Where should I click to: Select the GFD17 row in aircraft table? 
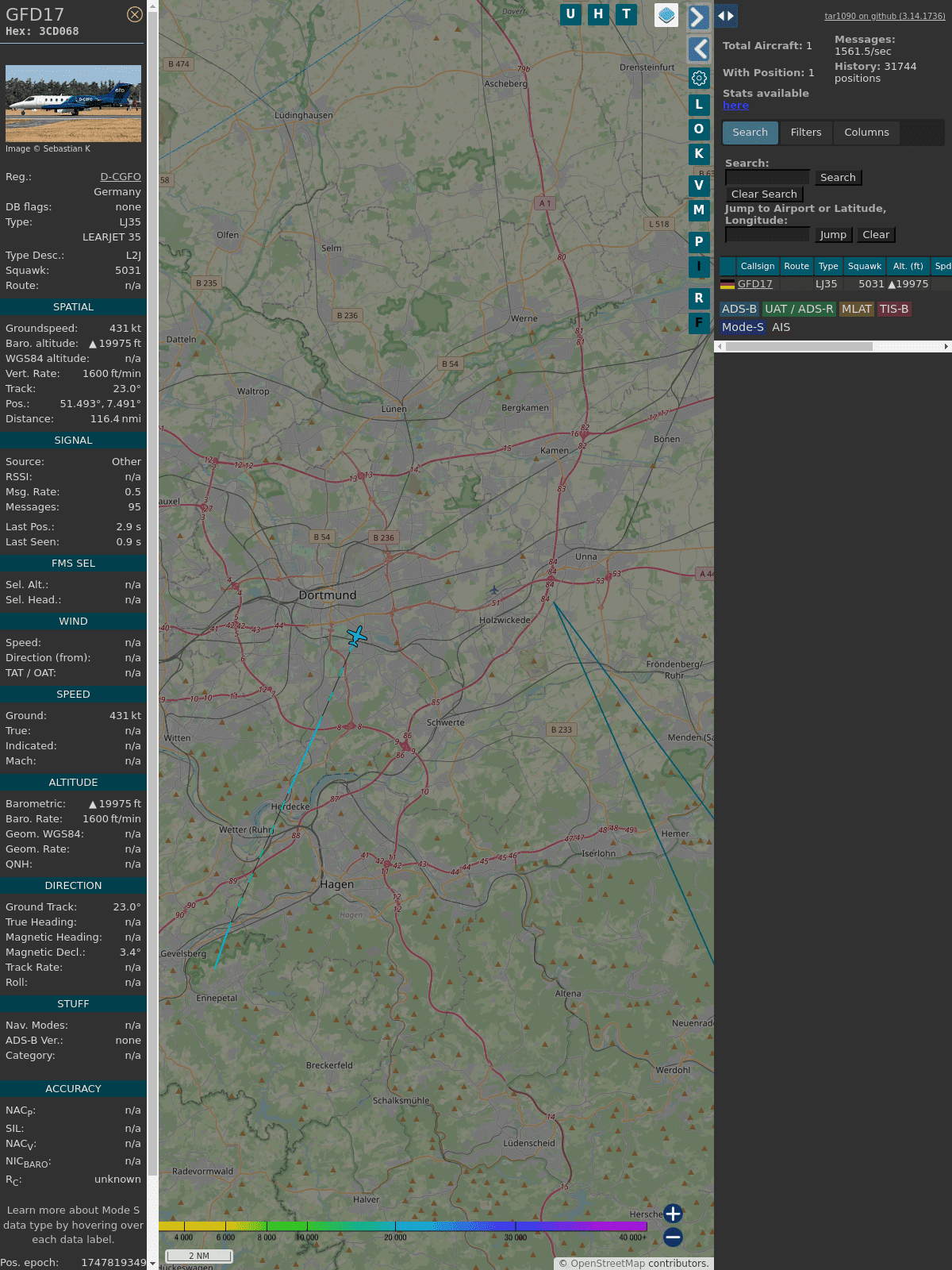[835, 284]
